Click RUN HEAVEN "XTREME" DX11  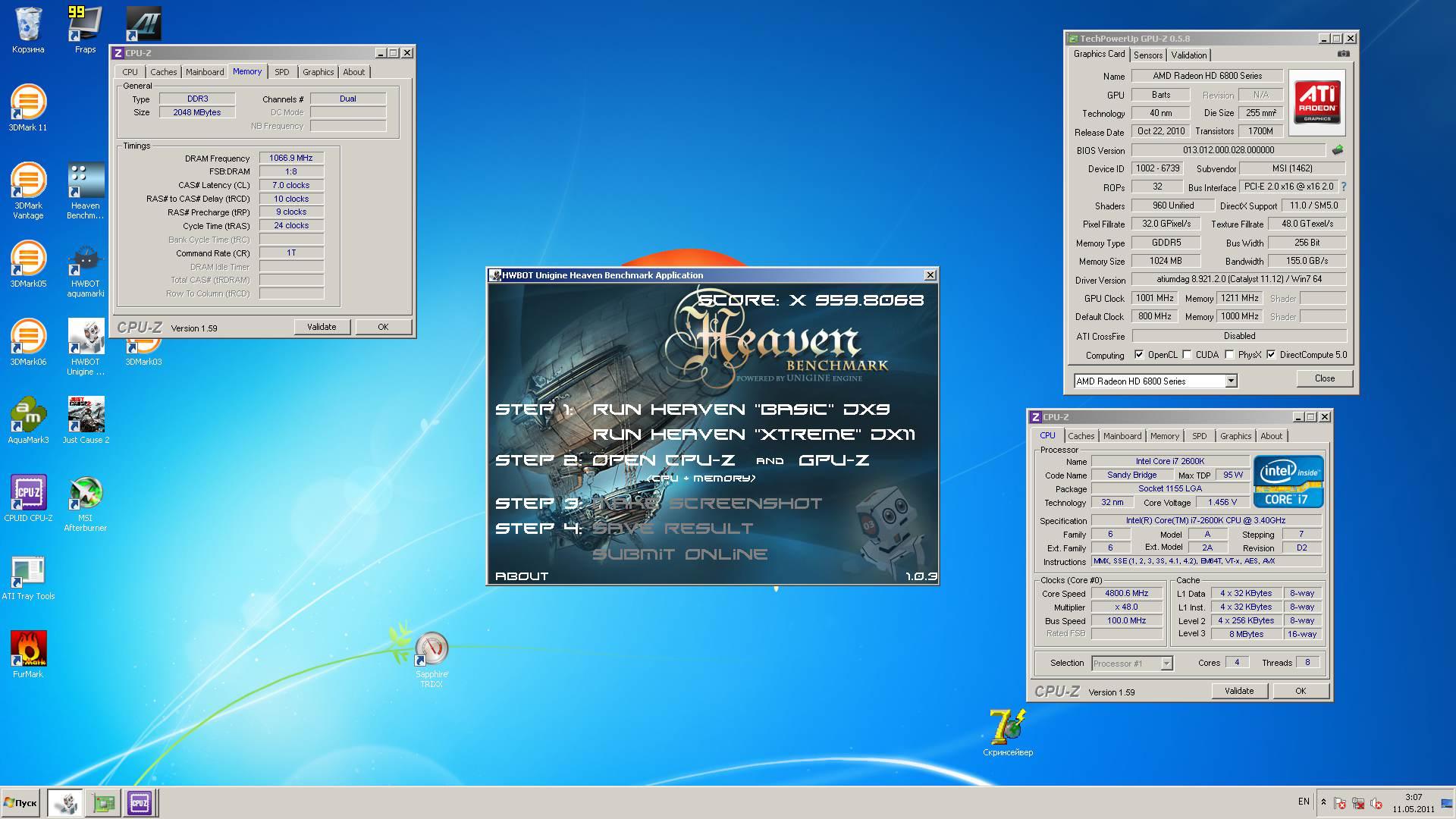click(754, 435)
